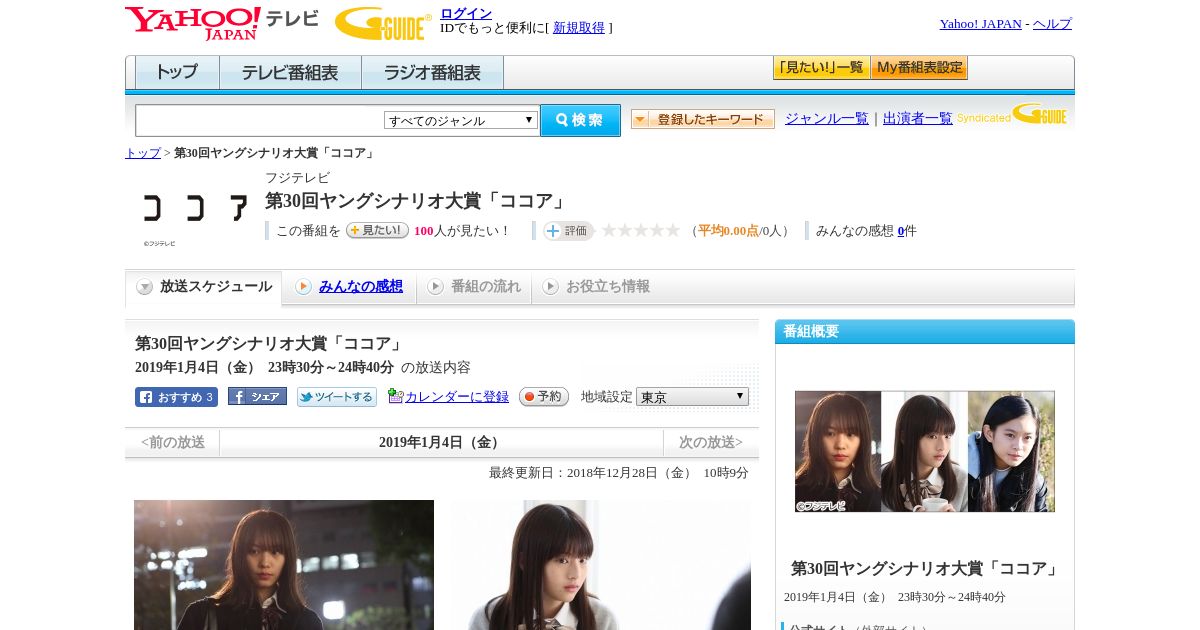Image resolution: width=1200 pixels, height=630 pixels.
Task: Click the 最終更新日 timestamp text
Action: pyautogui.click(x=619, y=473)
